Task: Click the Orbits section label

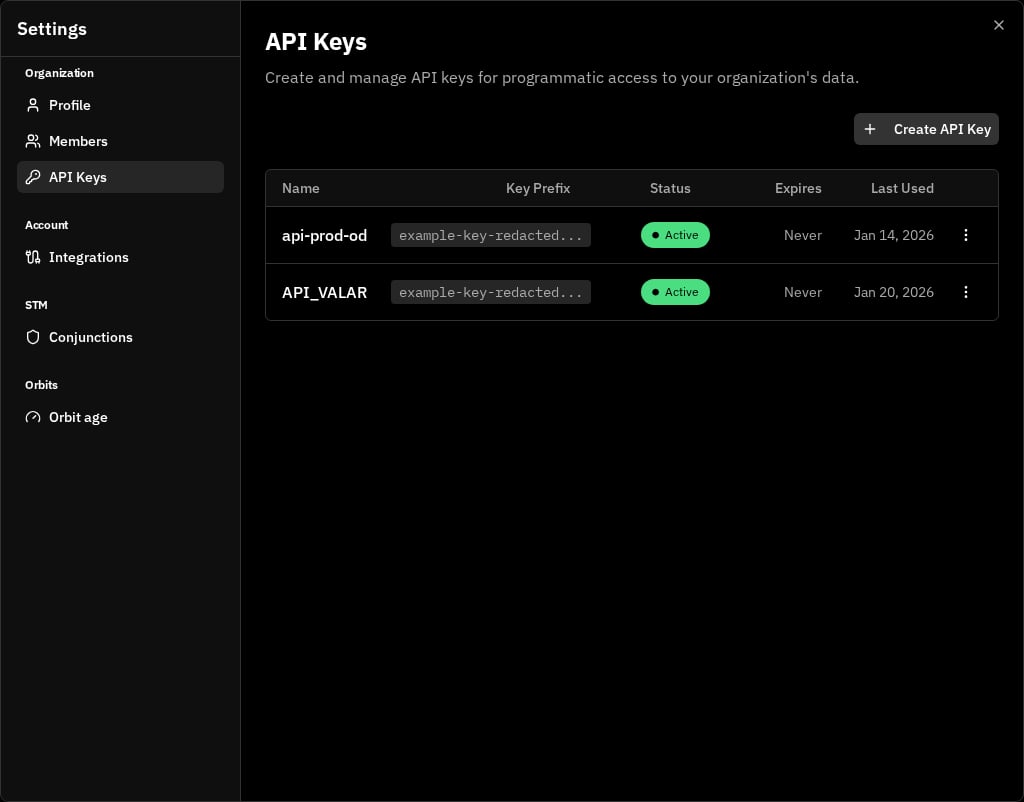Action: (x=41, y=385)
